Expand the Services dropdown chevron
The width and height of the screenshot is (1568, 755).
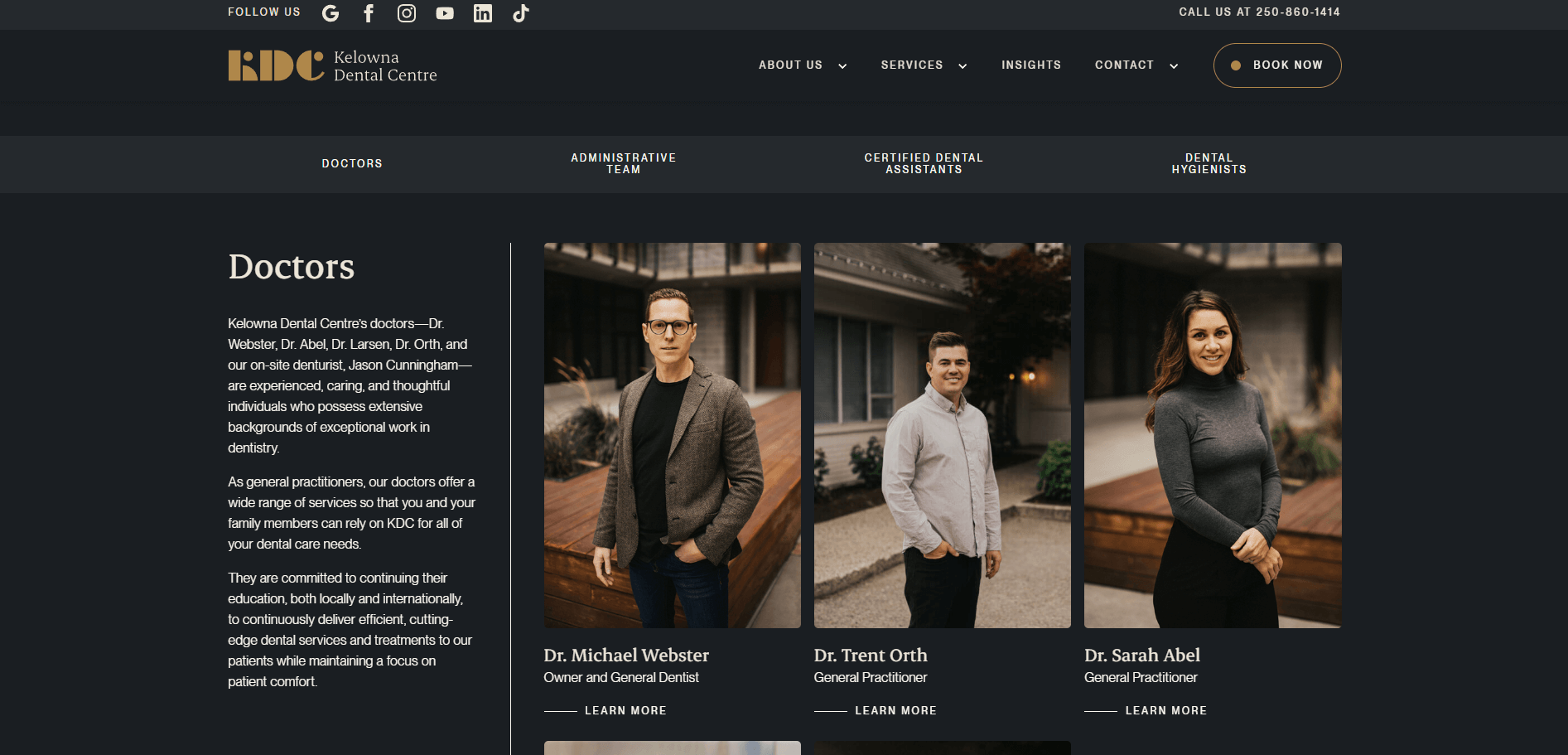pos(963,66)
